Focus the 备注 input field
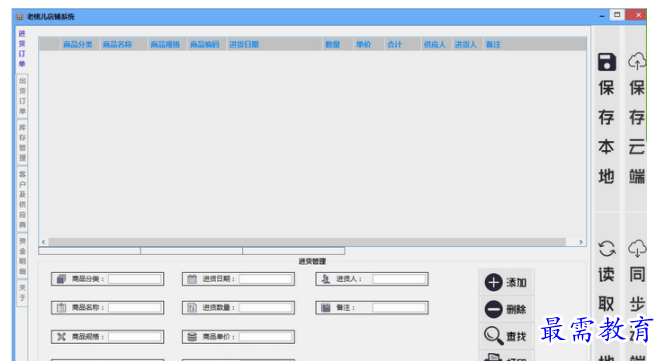 [x=399, y=308]
